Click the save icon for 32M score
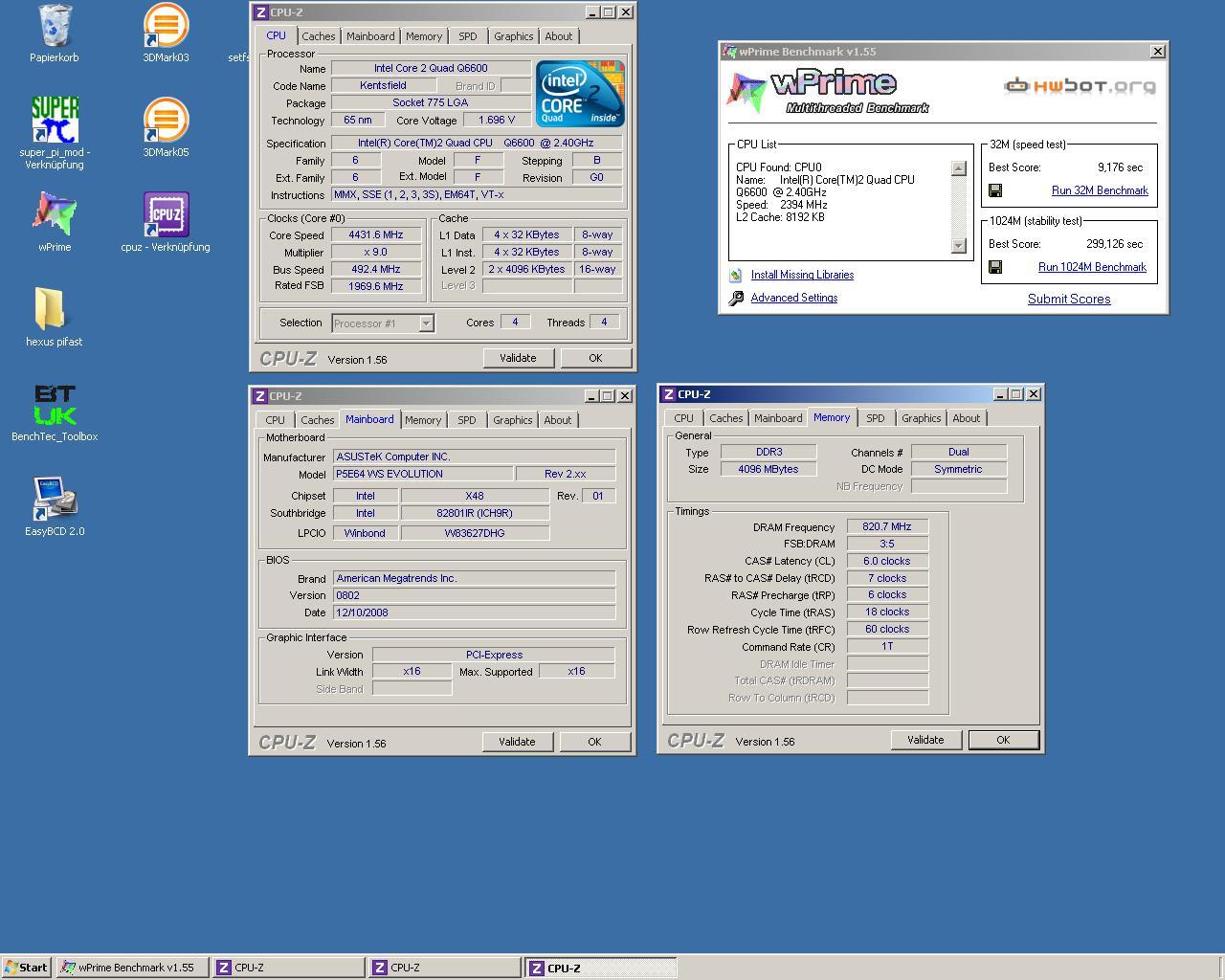Screen dimensions: 1225x980 click(995, 190)
